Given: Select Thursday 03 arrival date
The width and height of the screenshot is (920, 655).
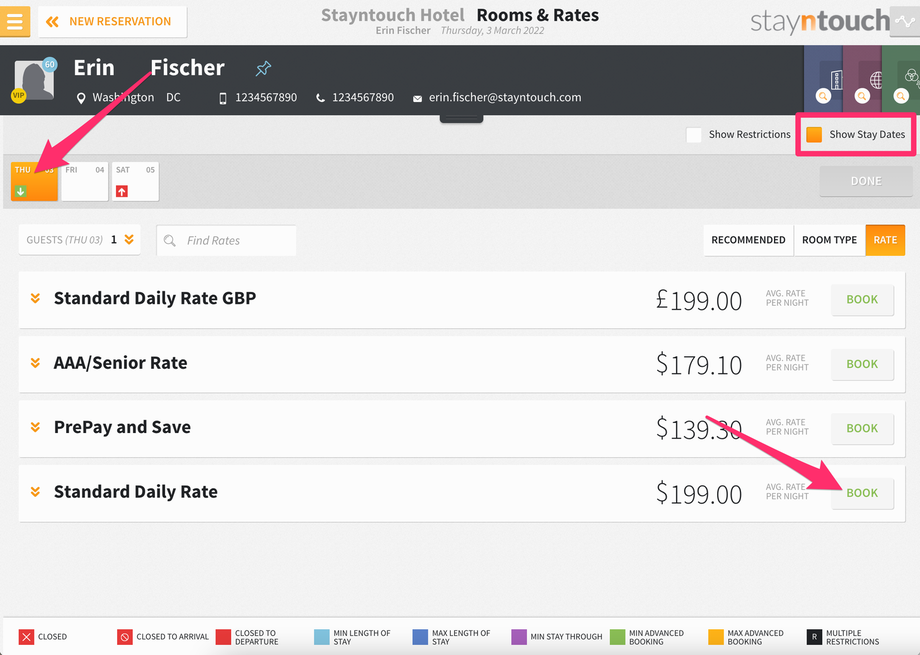Looking at the screenshot, I should click(x=34, y=182).
